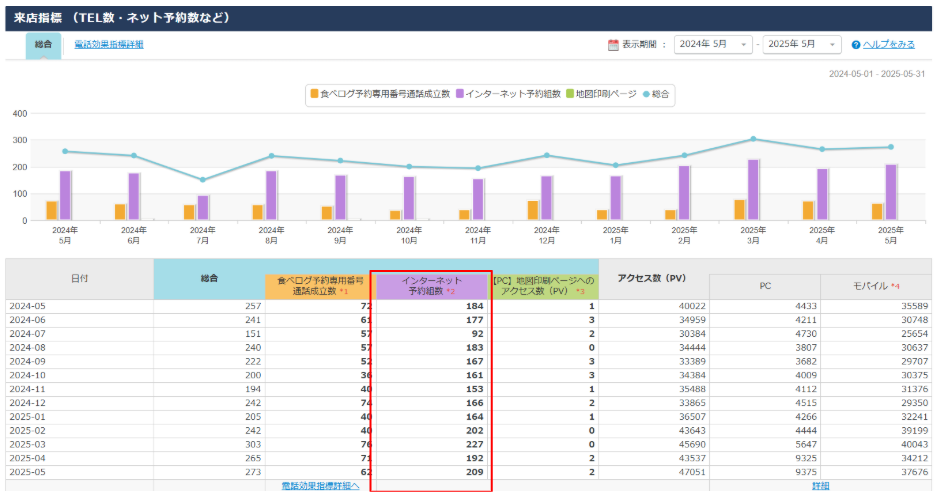Image resolution: width=935 pixels, height=492 pixels.
Task: Toggle the orange 食べログ予約専用番号通話成立数 legend swatch
Action: tap(314, 94)
